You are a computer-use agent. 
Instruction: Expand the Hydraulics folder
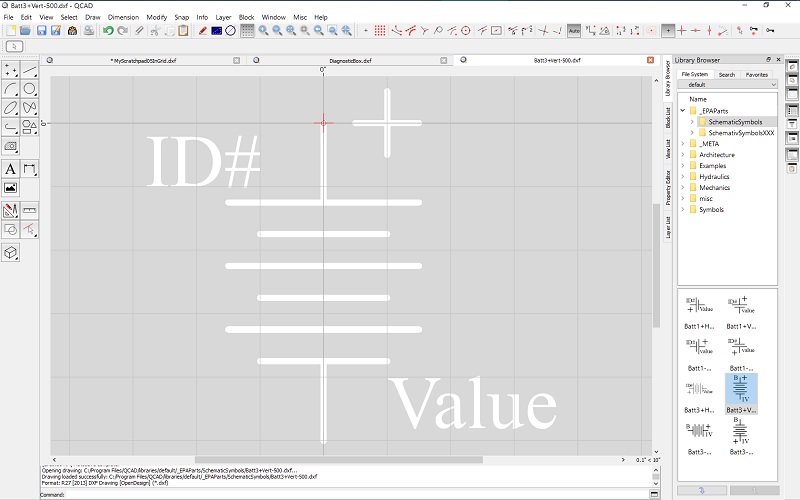683,177
